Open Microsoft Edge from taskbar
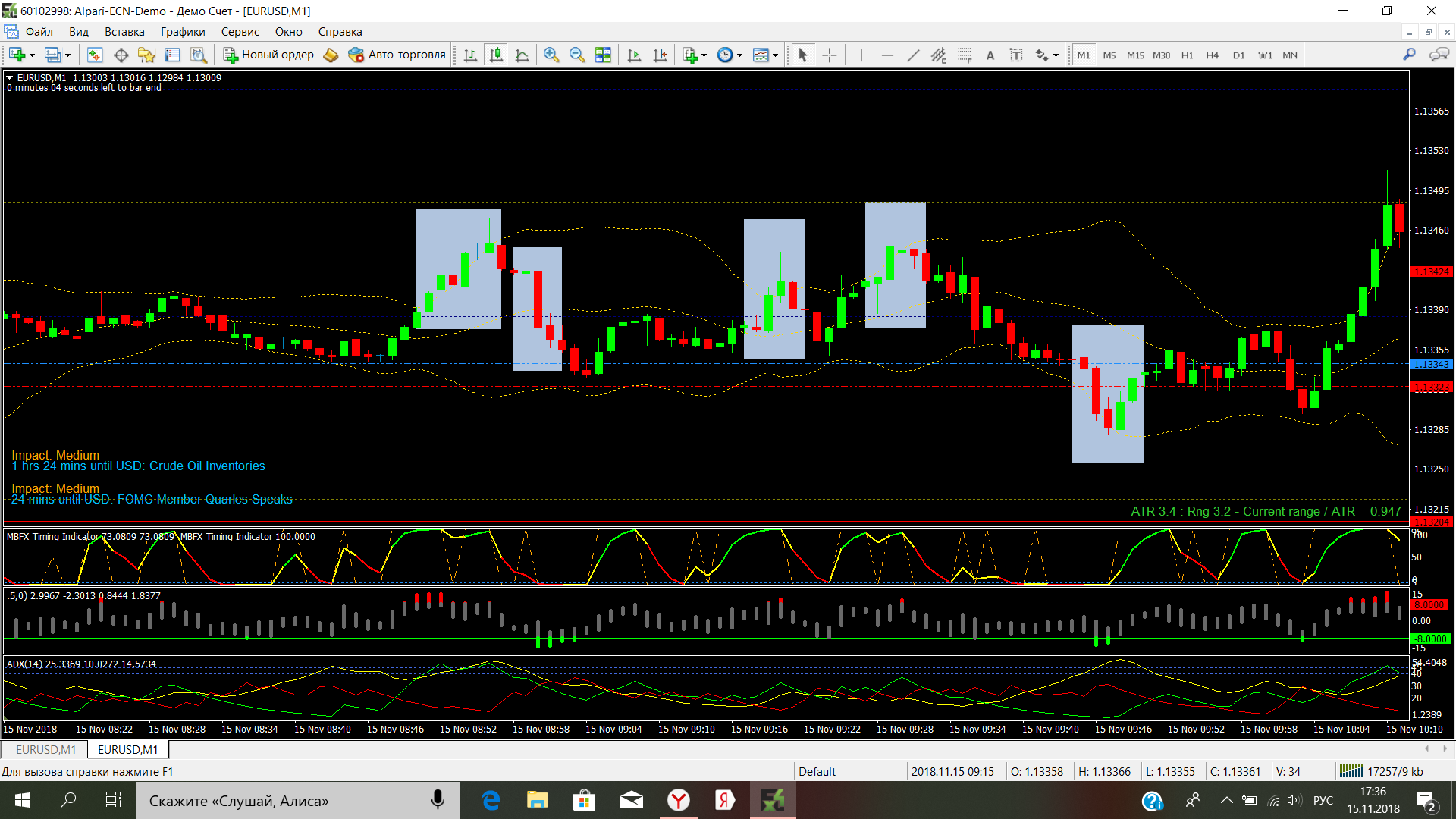Screen dimensions: 1456x819 [x=491, y=800]
